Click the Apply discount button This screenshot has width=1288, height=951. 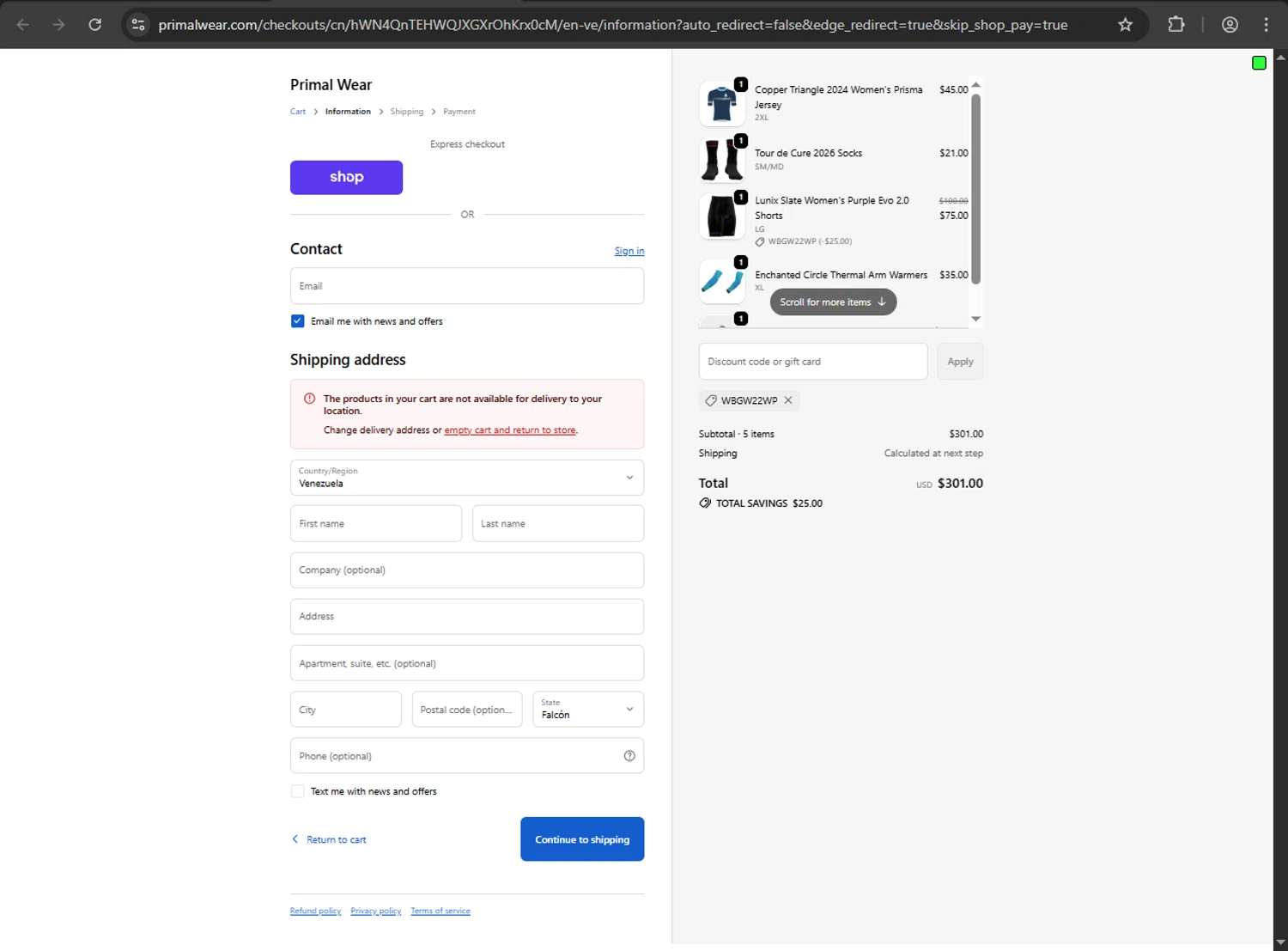tap(960, 362)
